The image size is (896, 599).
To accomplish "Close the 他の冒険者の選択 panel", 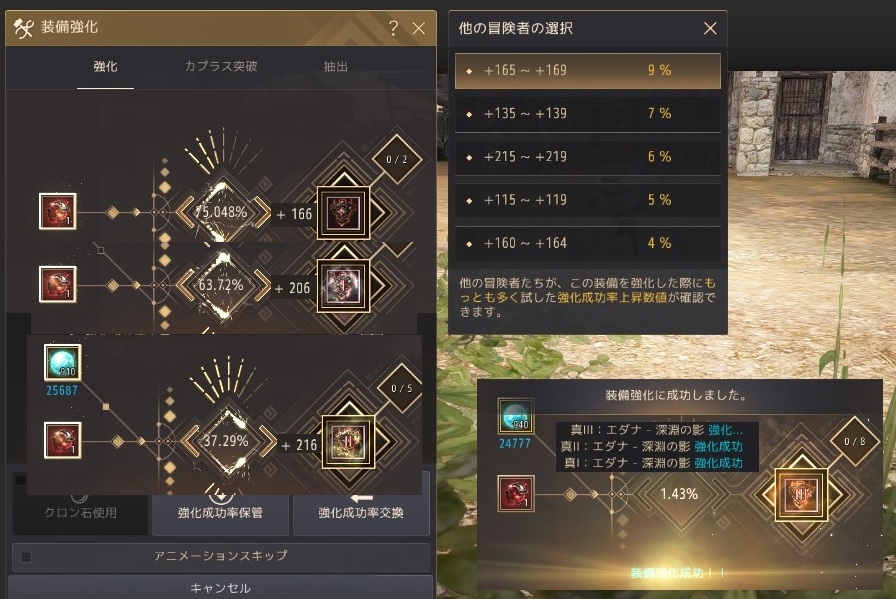I will (x=710, y=28).
